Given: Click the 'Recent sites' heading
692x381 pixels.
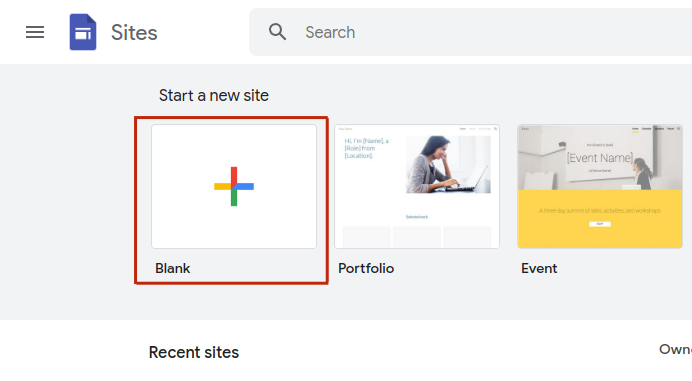Looking at the screenshot, I should [x=194, y=352].
